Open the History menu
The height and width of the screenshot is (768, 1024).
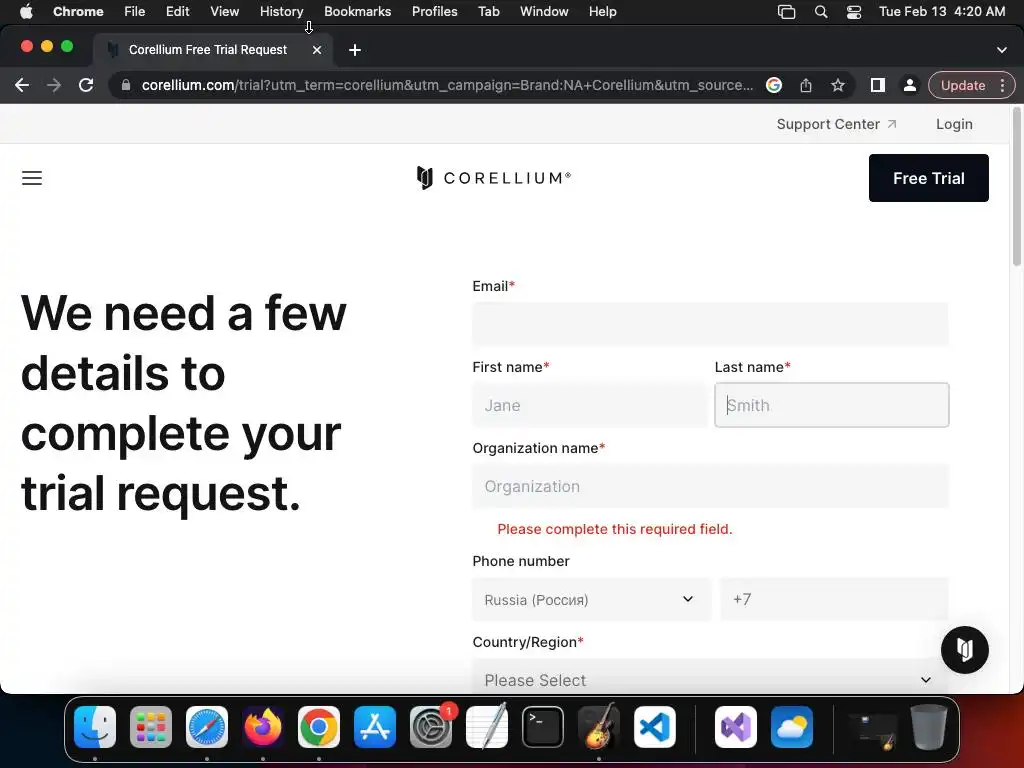click(x=281, y=11)
